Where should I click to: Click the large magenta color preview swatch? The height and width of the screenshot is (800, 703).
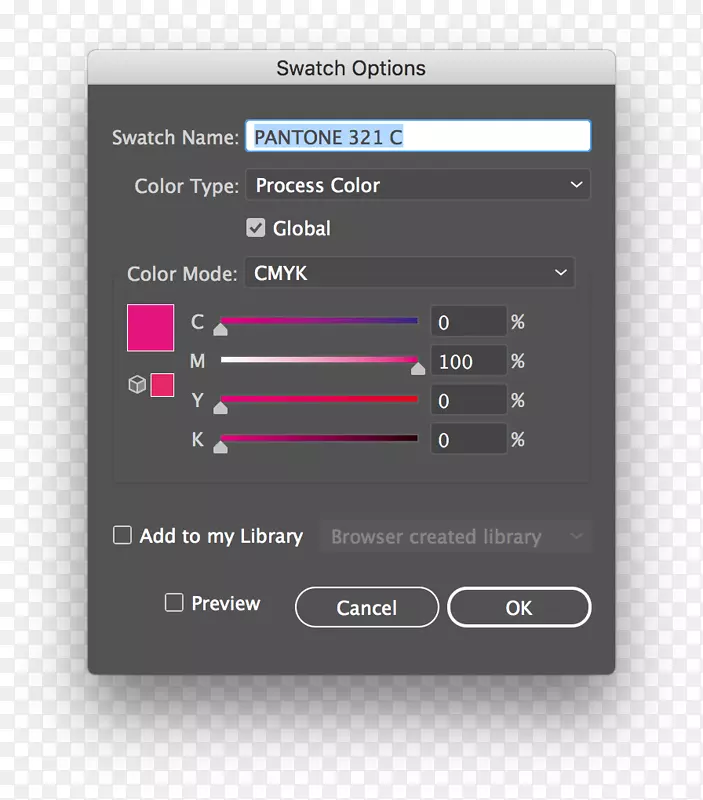pos(151,328)
